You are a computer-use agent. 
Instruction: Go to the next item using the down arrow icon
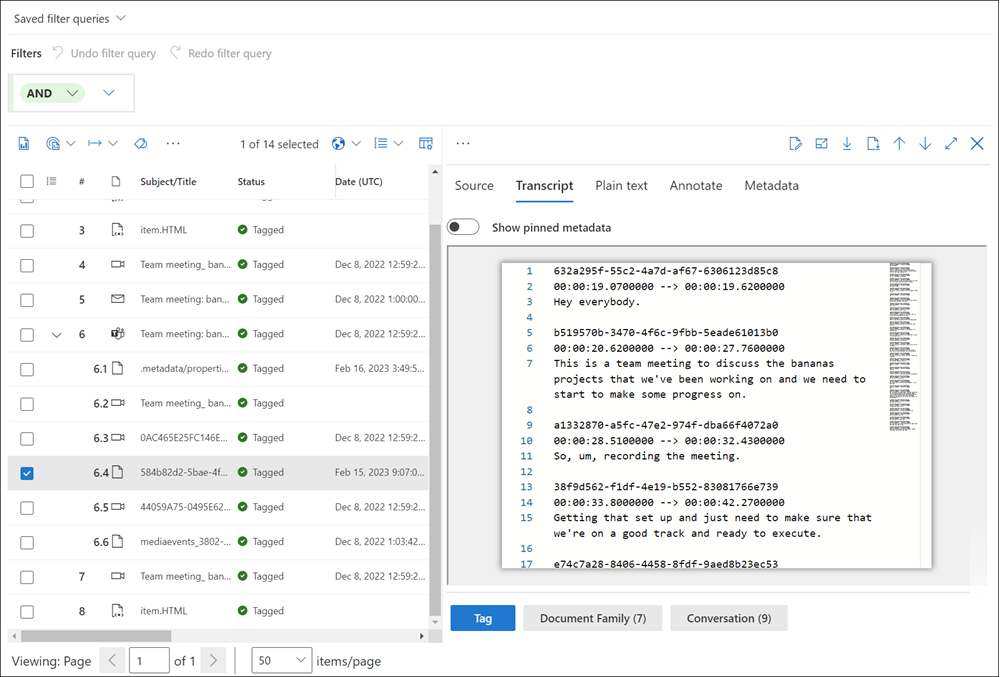(924, 143)
